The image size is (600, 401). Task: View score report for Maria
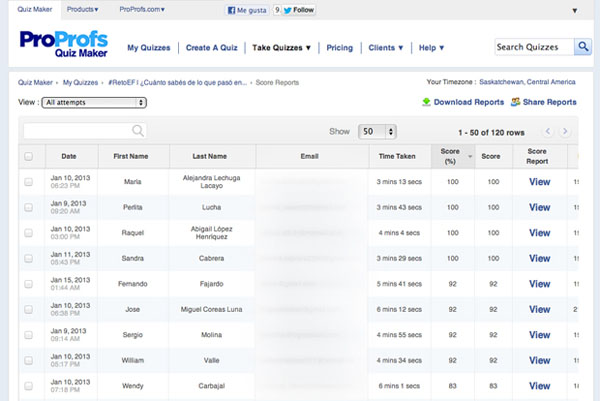(540, 182)
